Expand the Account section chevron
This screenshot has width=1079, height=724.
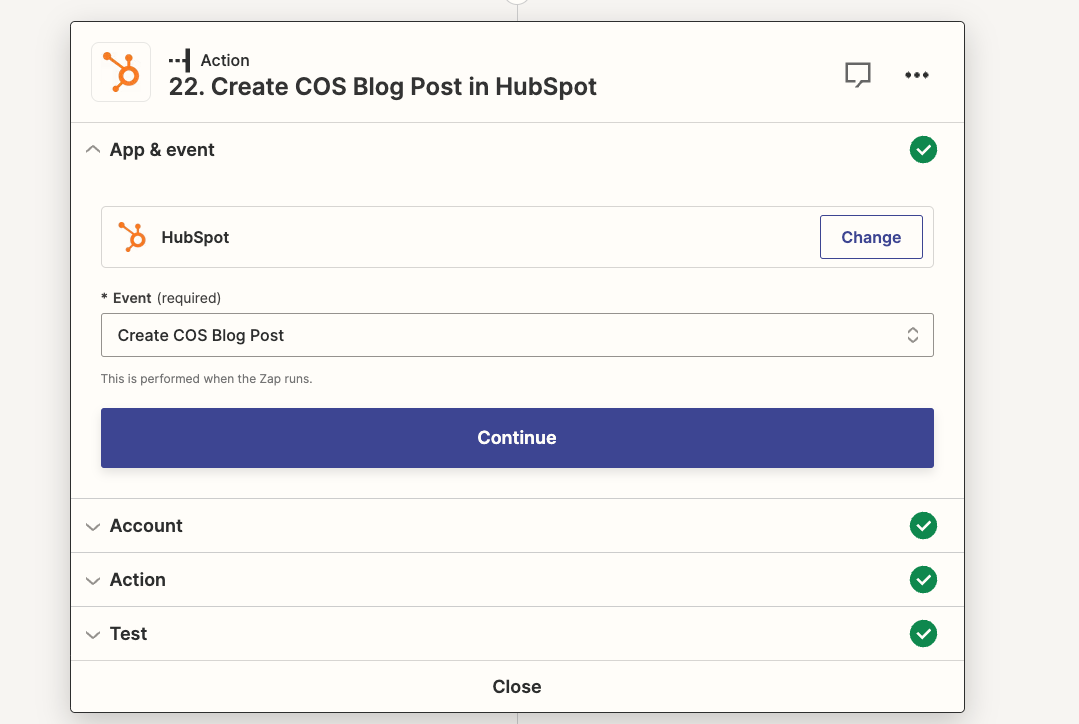93,526
